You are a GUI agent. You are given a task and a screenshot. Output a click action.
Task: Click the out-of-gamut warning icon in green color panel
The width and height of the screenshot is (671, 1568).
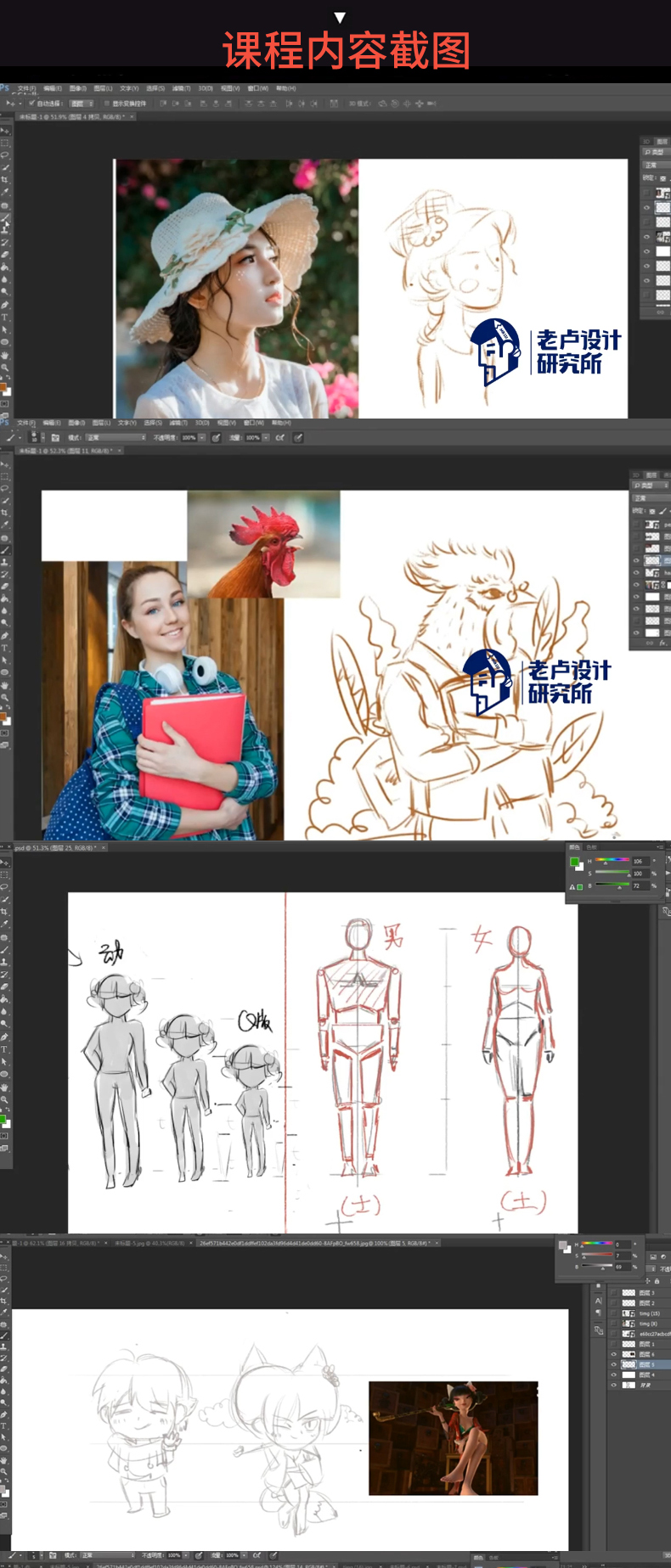(x=572, y=887)
